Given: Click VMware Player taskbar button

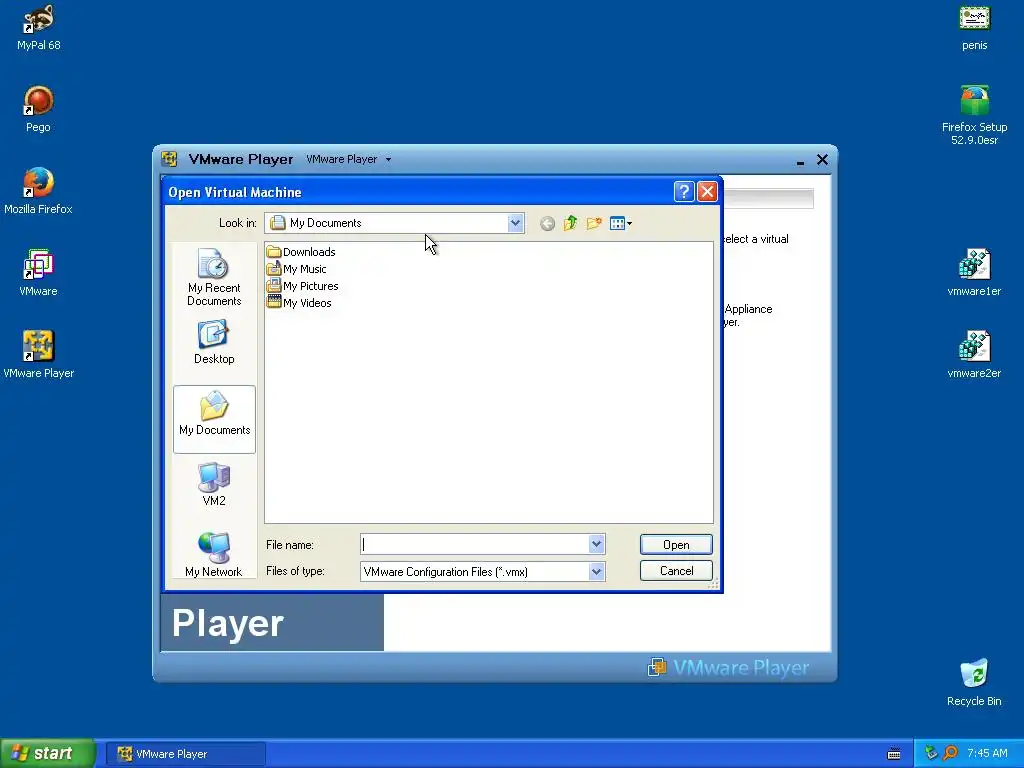Looking at the screenshot, I should pos(185,754).
